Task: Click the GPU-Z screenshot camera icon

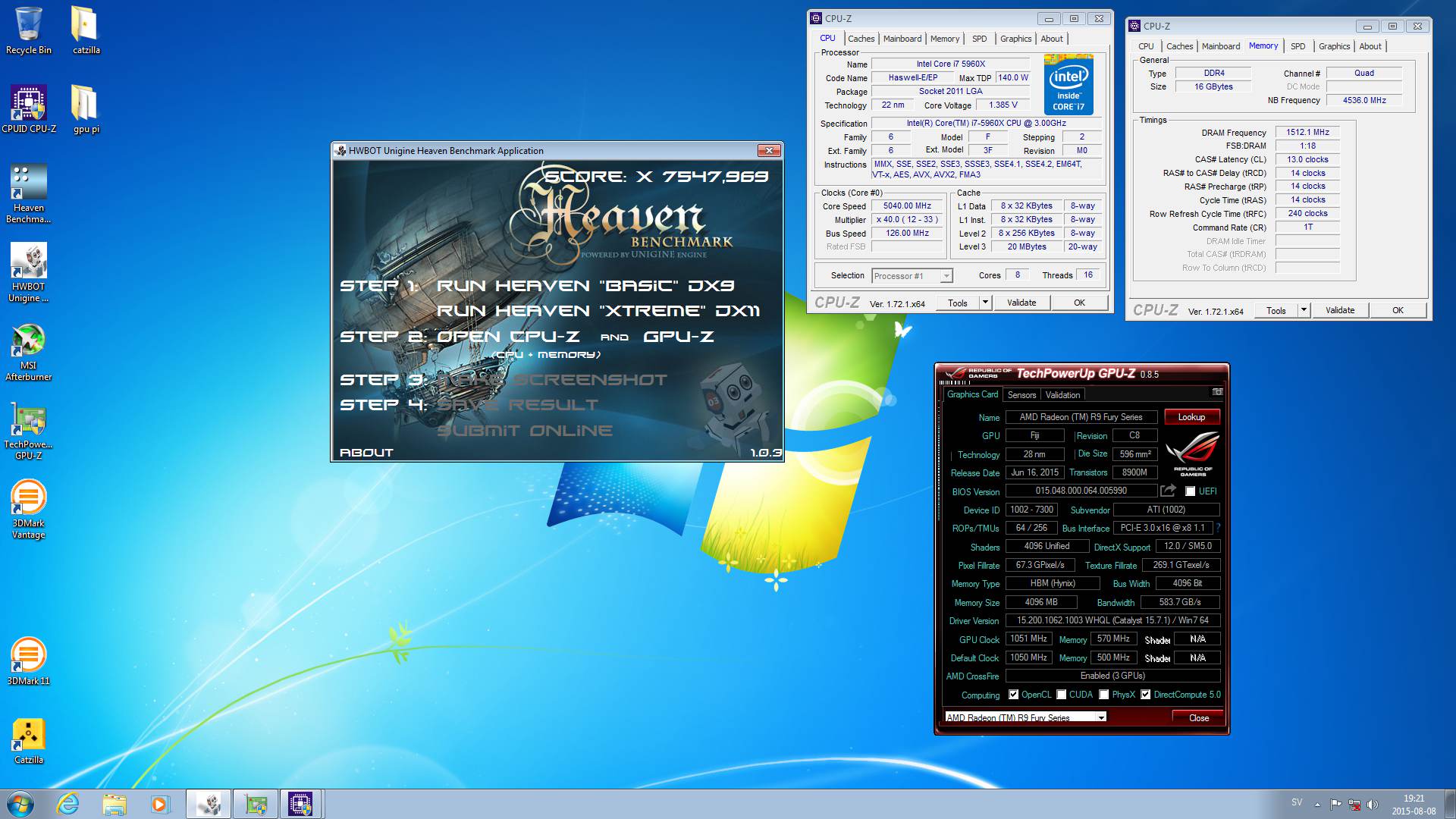Action: click(1217, 392)
